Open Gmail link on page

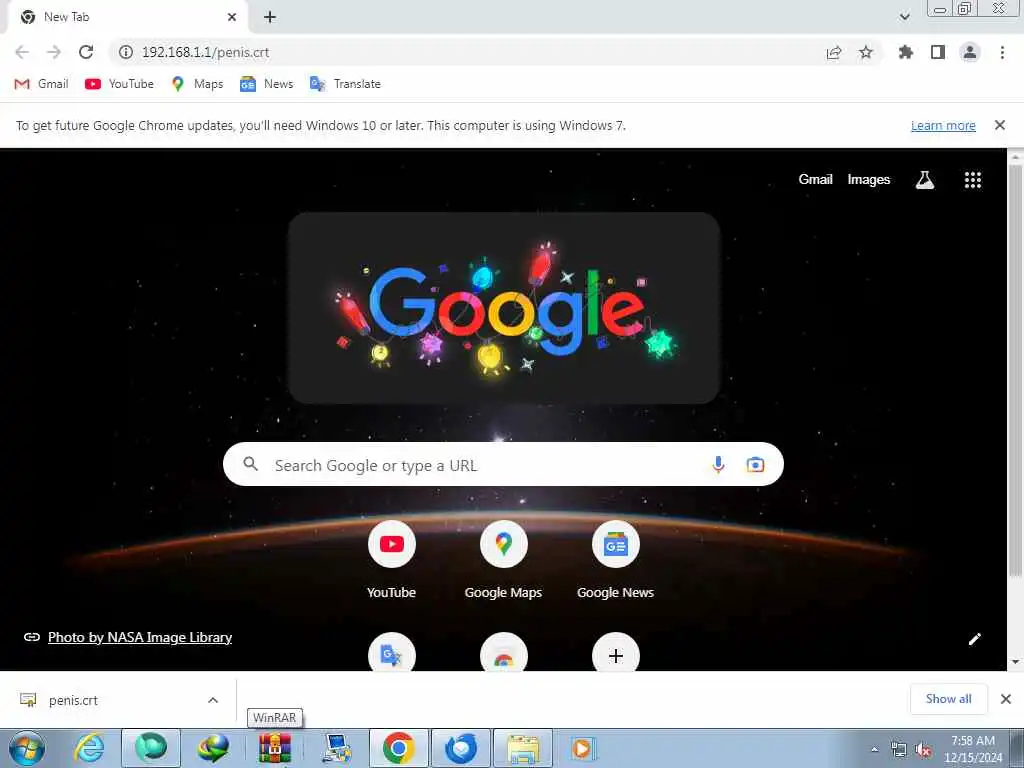point(815,180)
